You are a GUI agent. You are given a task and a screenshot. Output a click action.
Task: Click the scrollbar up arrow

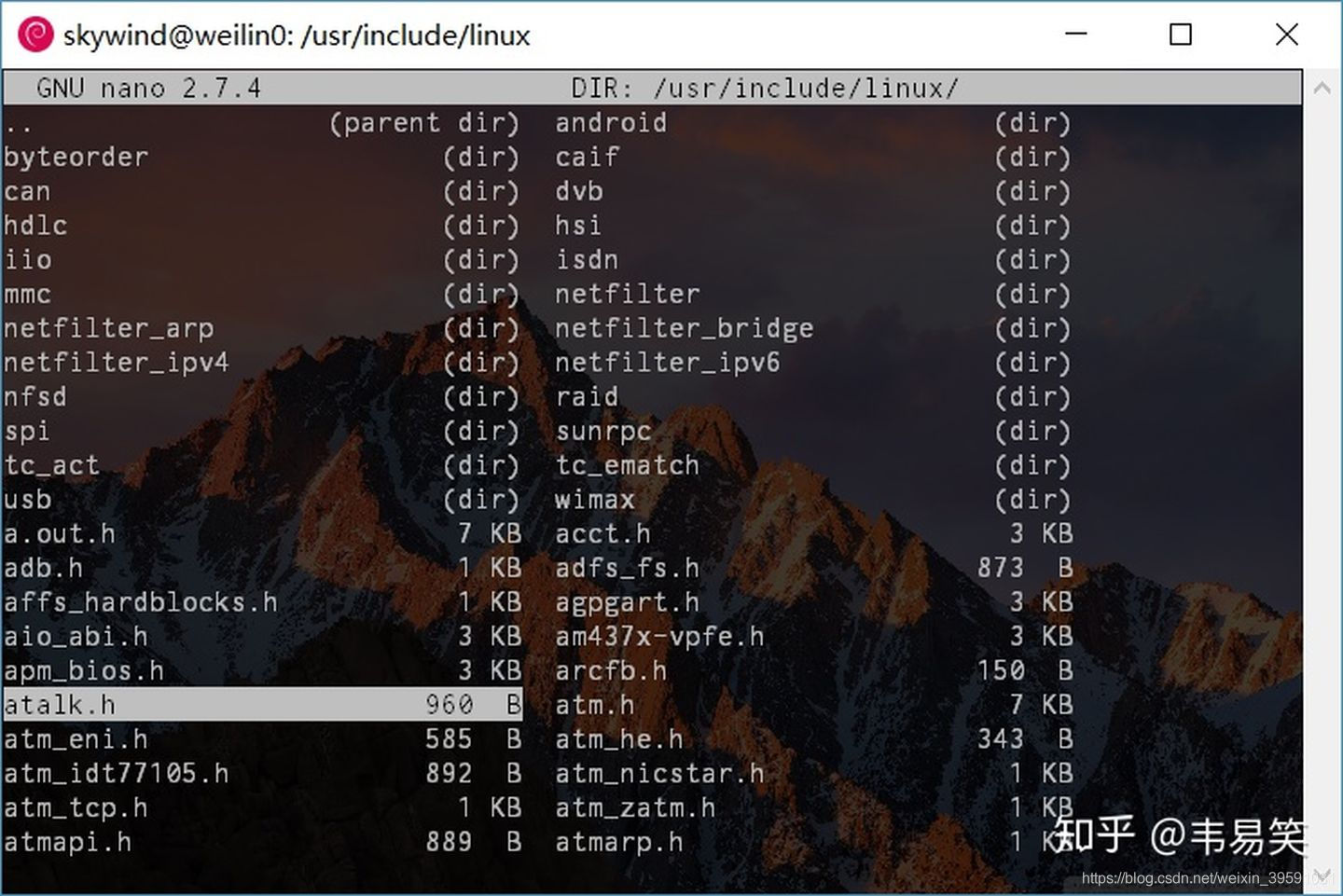pyautogui.click(x=1322, y=88)
